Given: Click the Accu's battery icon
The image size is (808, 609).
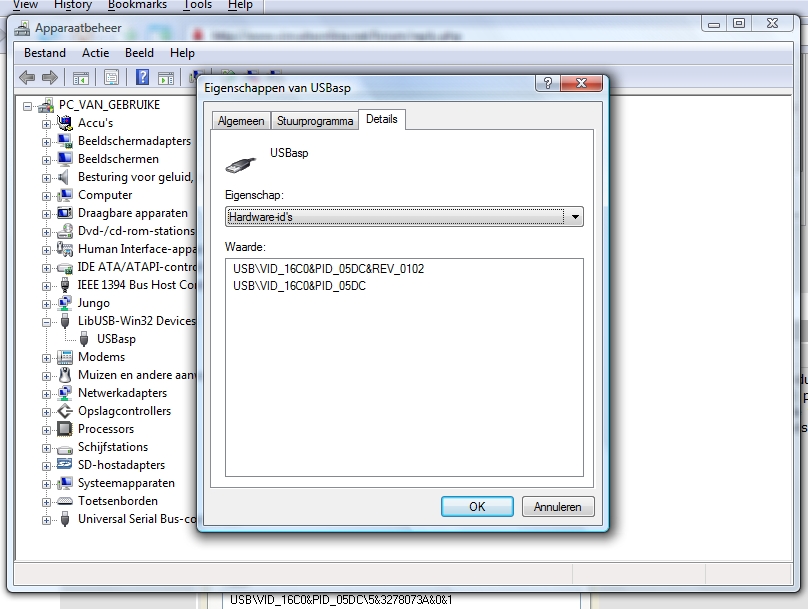Looking at the screenshot, I should (65, 123).
